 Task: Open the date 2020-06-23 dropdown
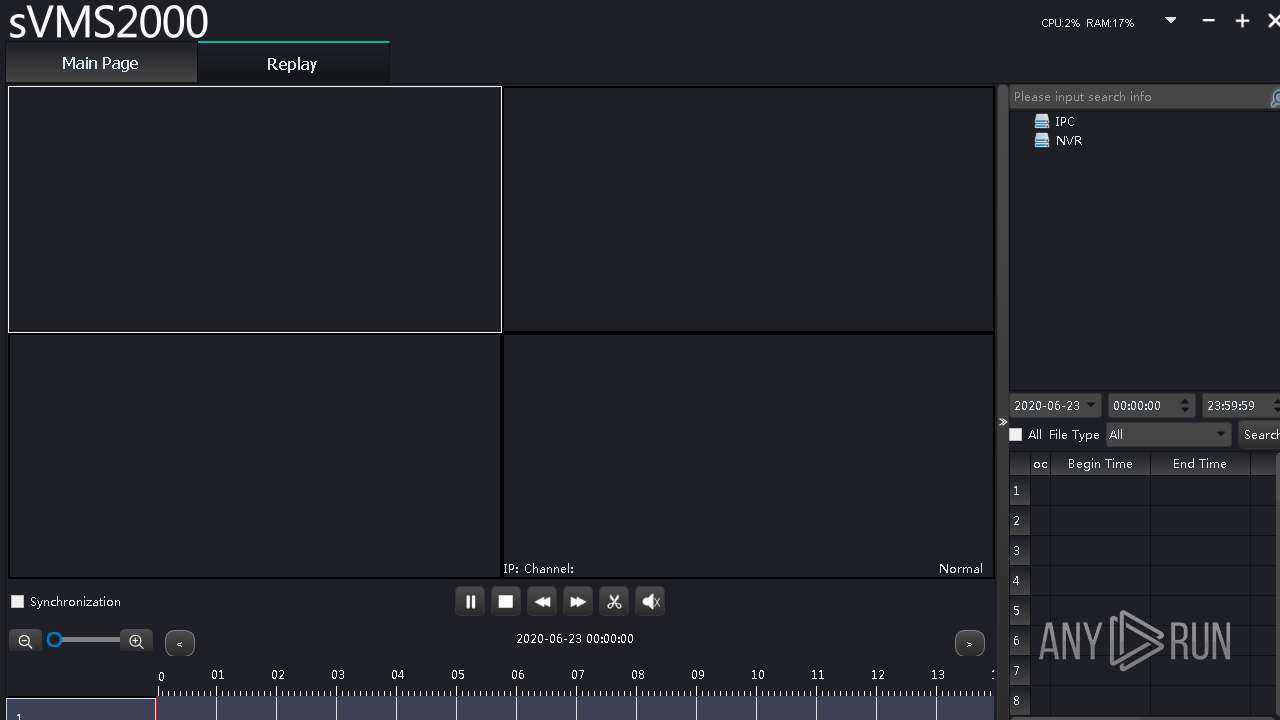click(1055, 406)
